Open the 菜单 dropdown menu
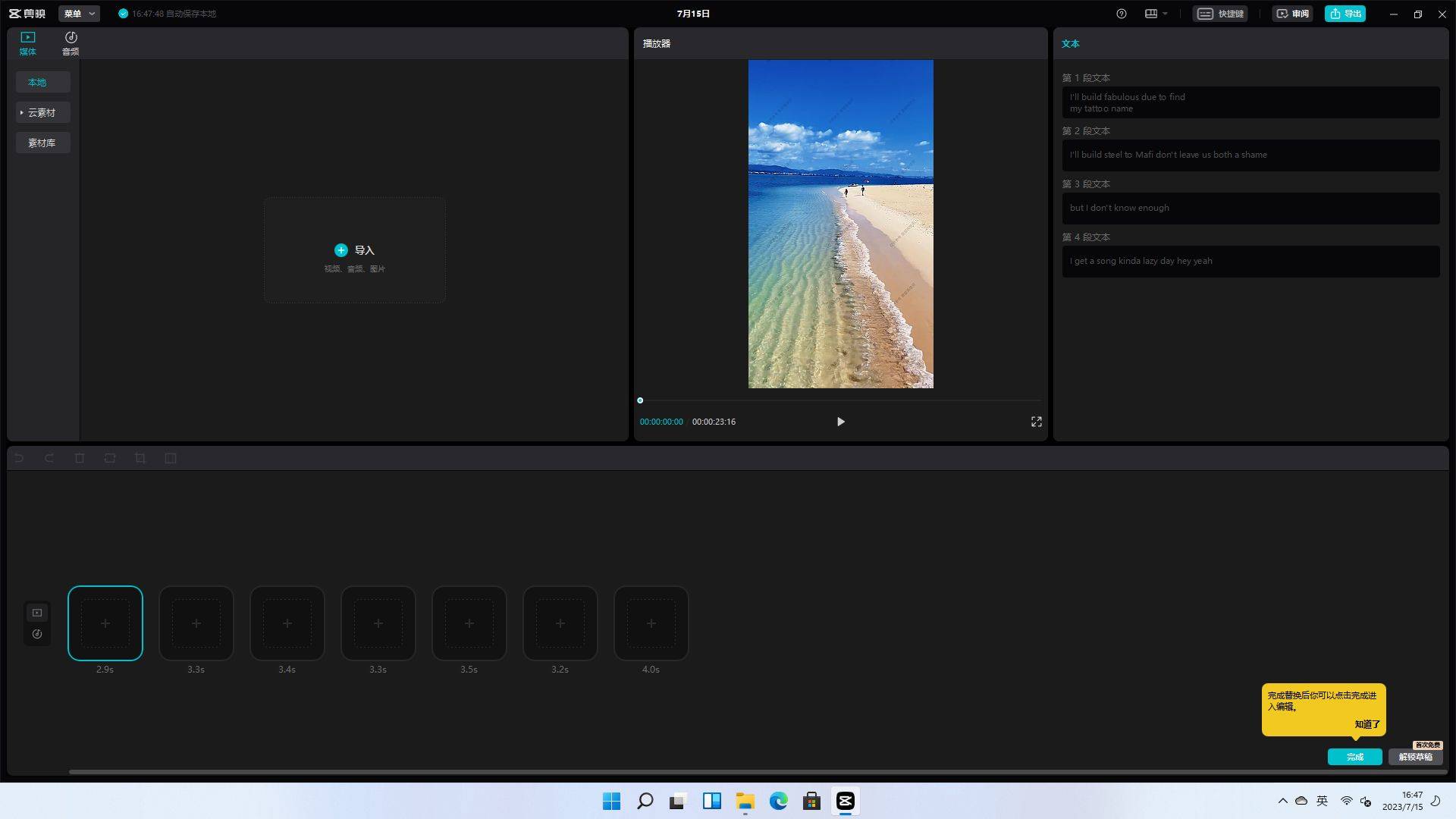The height and width of the screenshot is (819, 1456). pos(79,14)
